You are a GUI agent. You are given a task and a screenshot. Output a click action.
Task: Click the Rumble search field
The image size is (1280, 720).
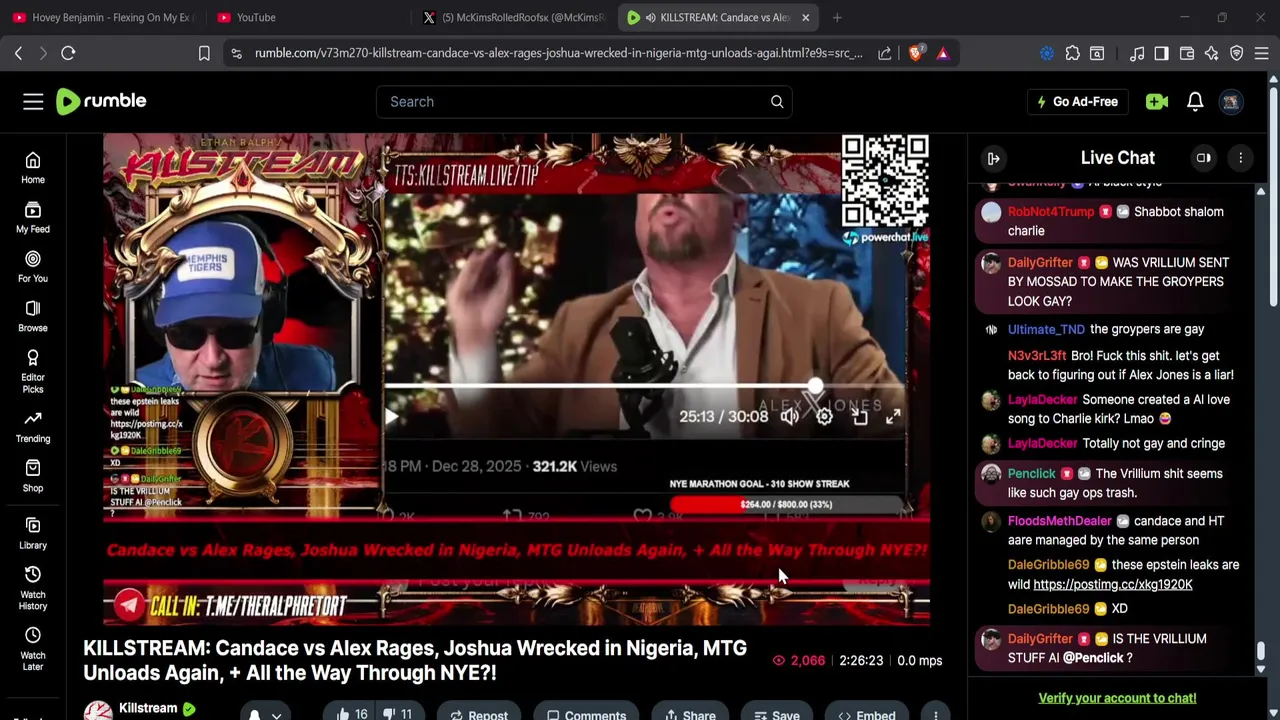click(572, 101)
